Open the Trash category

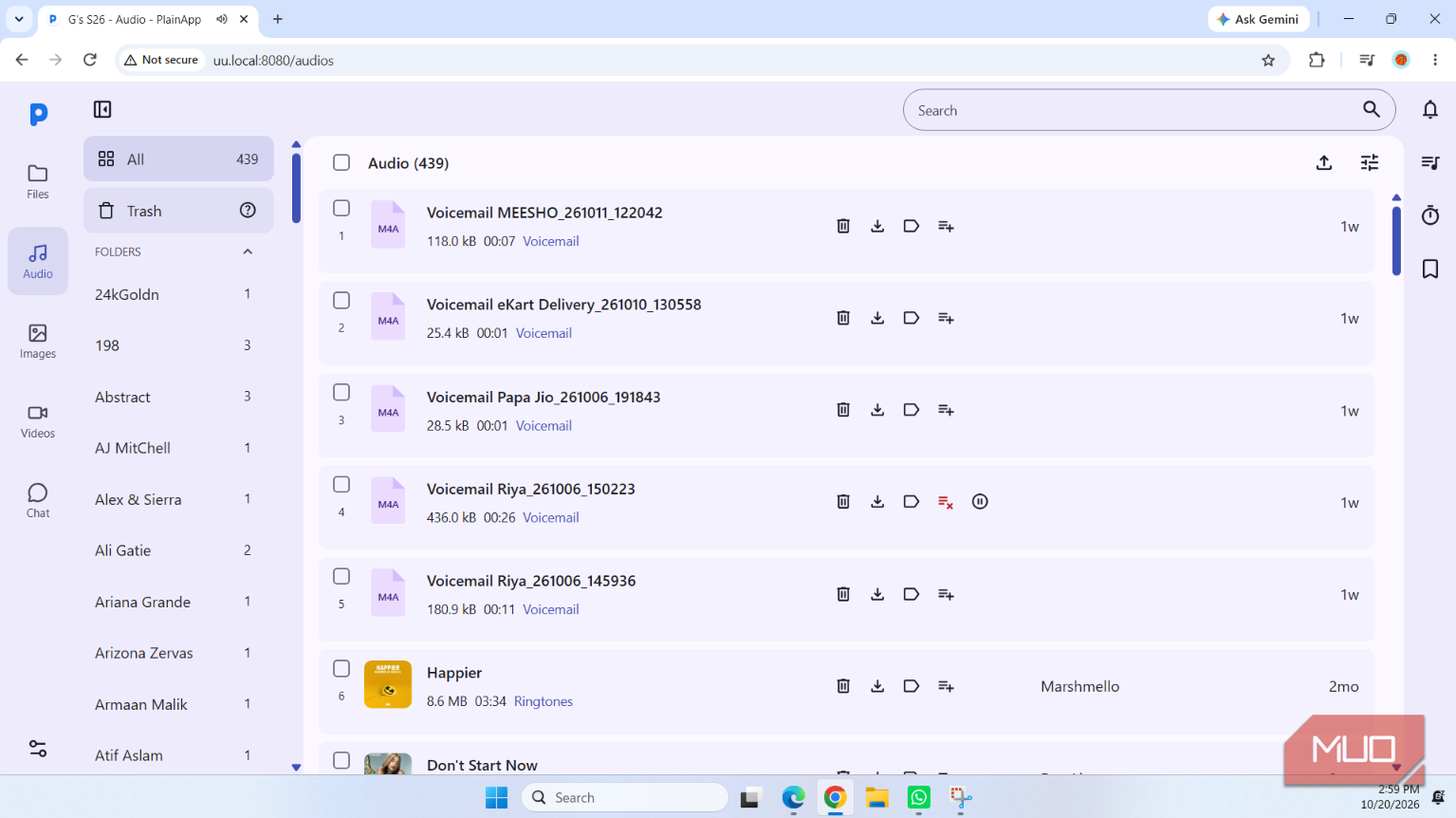pos(178,211)
